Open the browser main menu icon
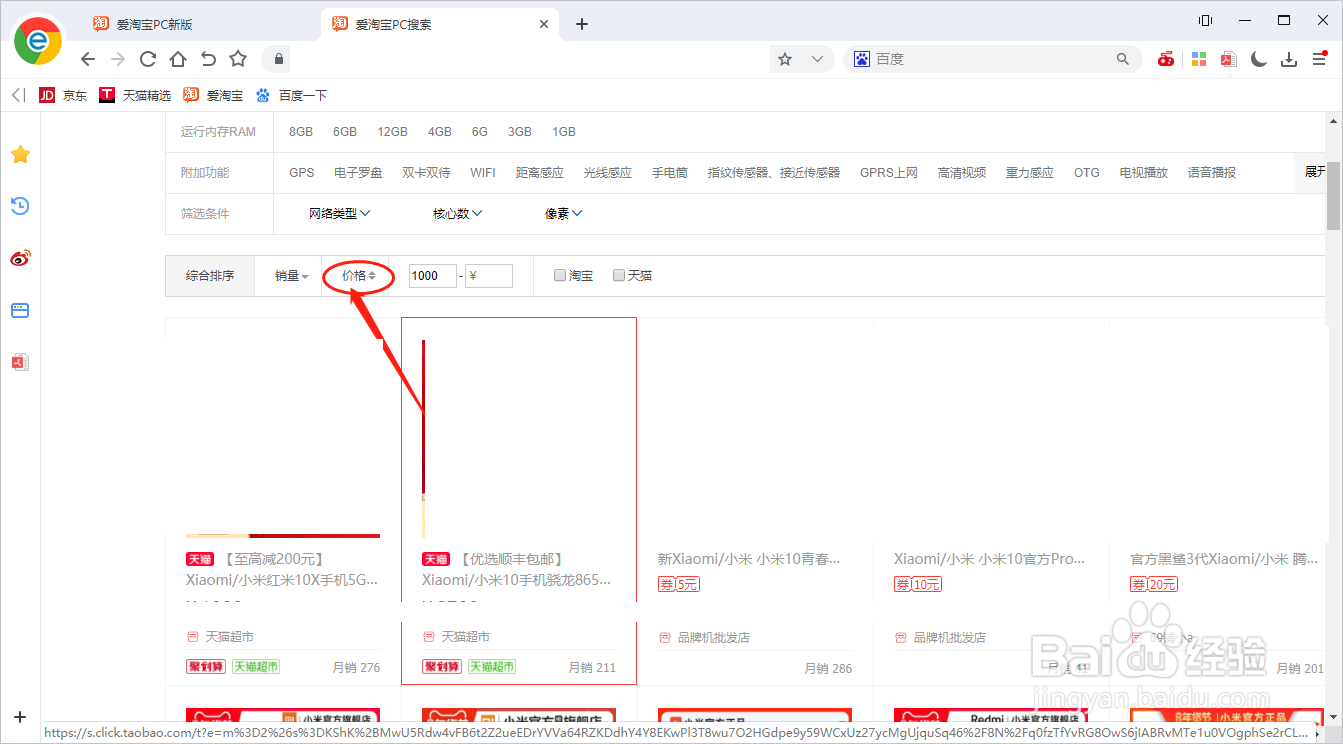Viewport: 1343px width, 744px height. pyautogui.click(x=1319, y=59)
